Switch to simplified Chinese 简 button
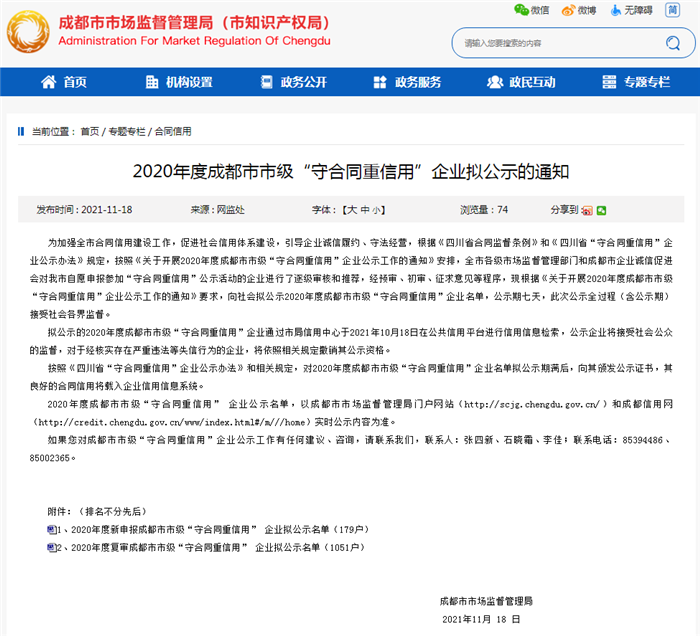 coord(672,10)
